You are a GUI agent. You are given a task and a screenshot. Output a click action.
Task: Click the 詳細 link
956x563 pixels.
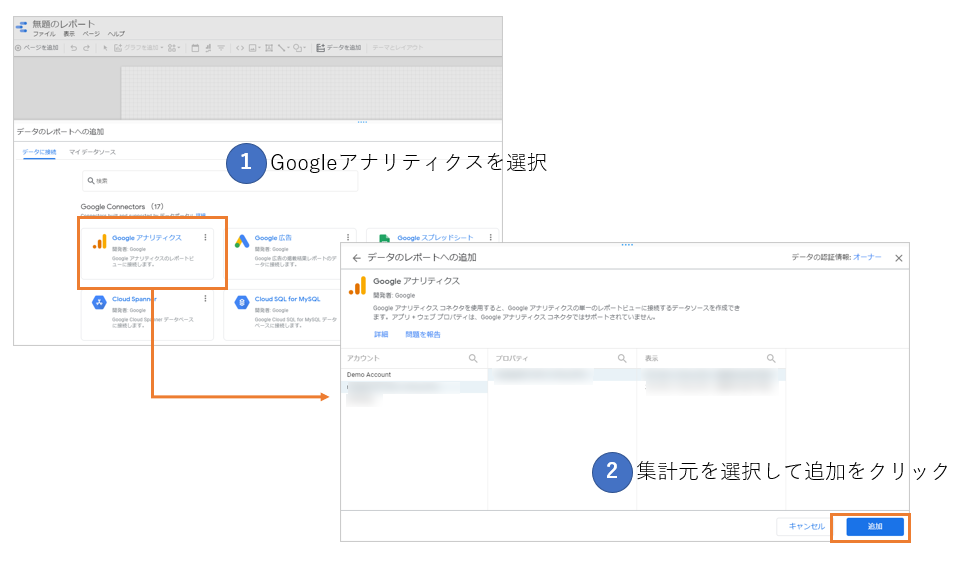click(381, 334)
